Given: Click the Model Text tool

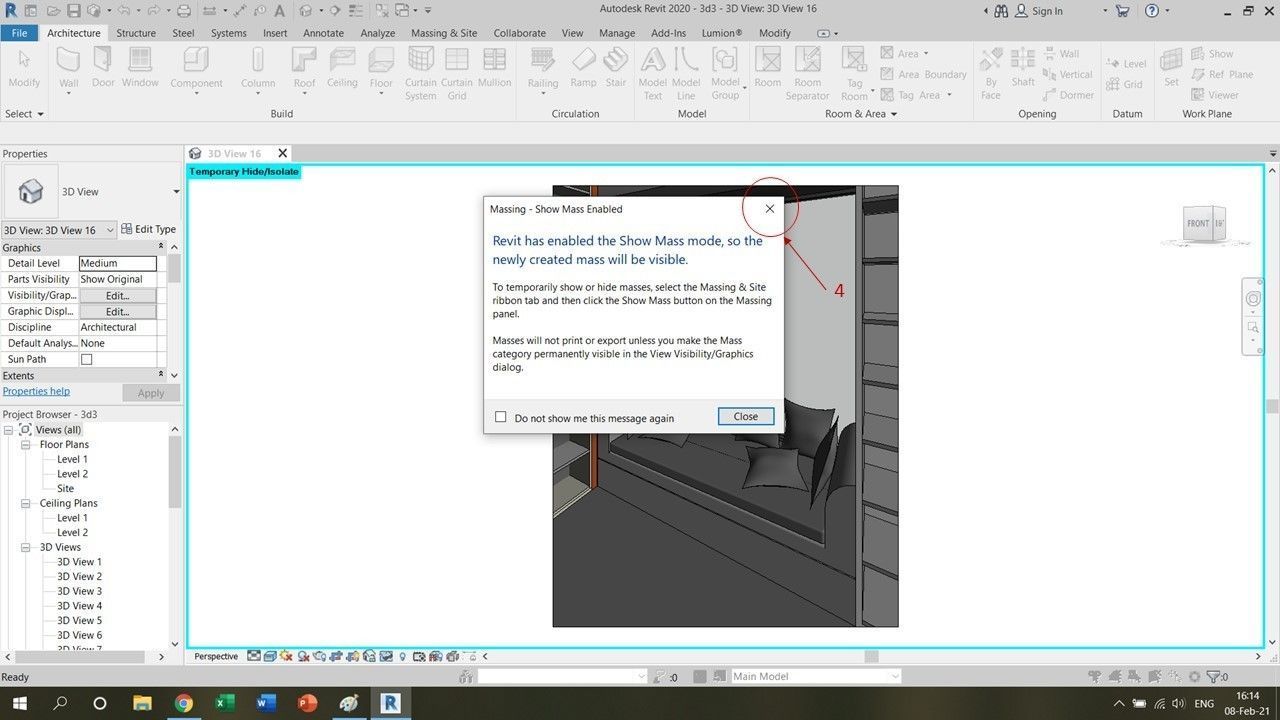Looking at the screenshot, I should pos(653,73).
